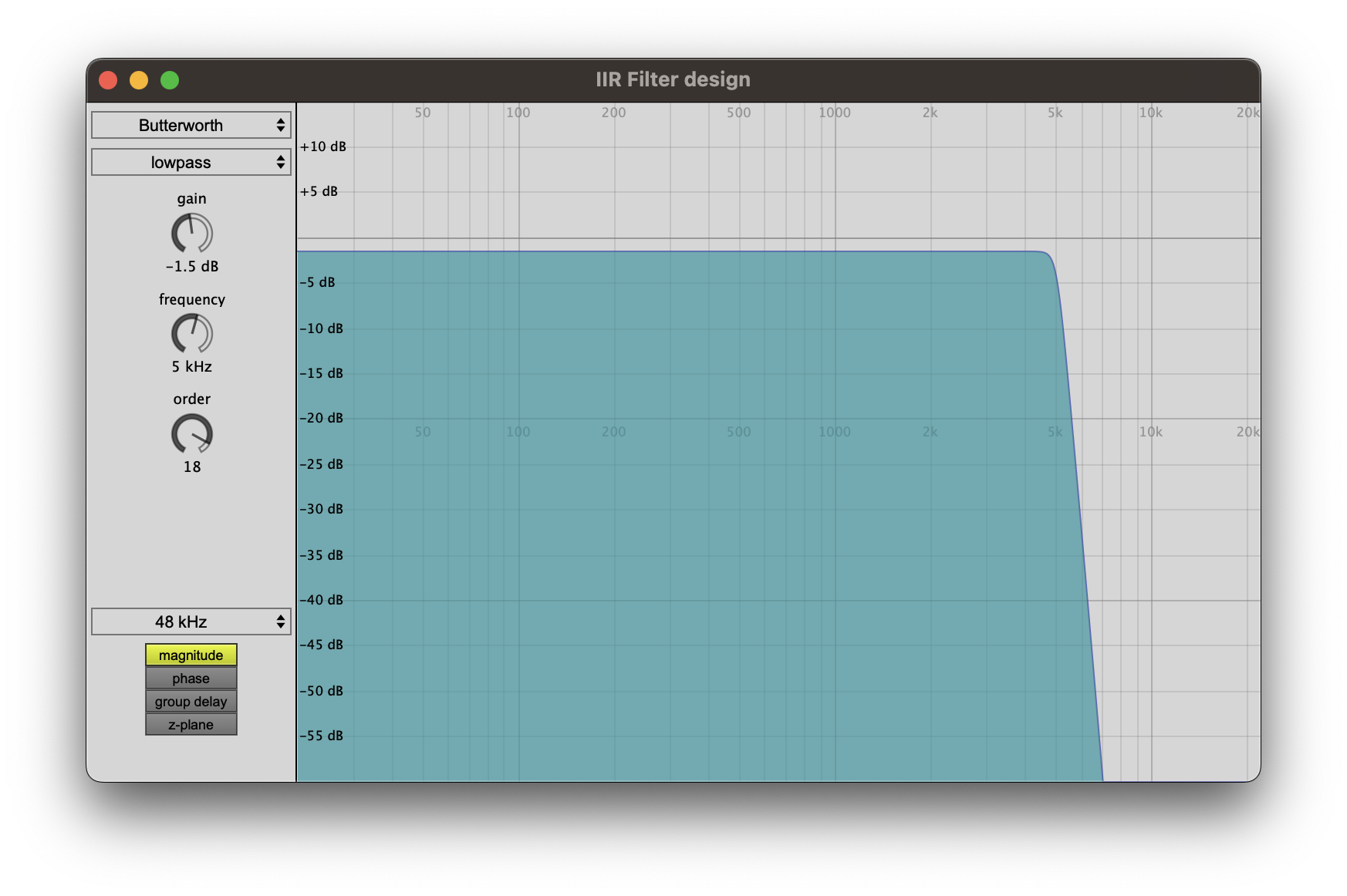Close the IIR Filter design window
Screen dimensions: 1347x896
(108, 80)
